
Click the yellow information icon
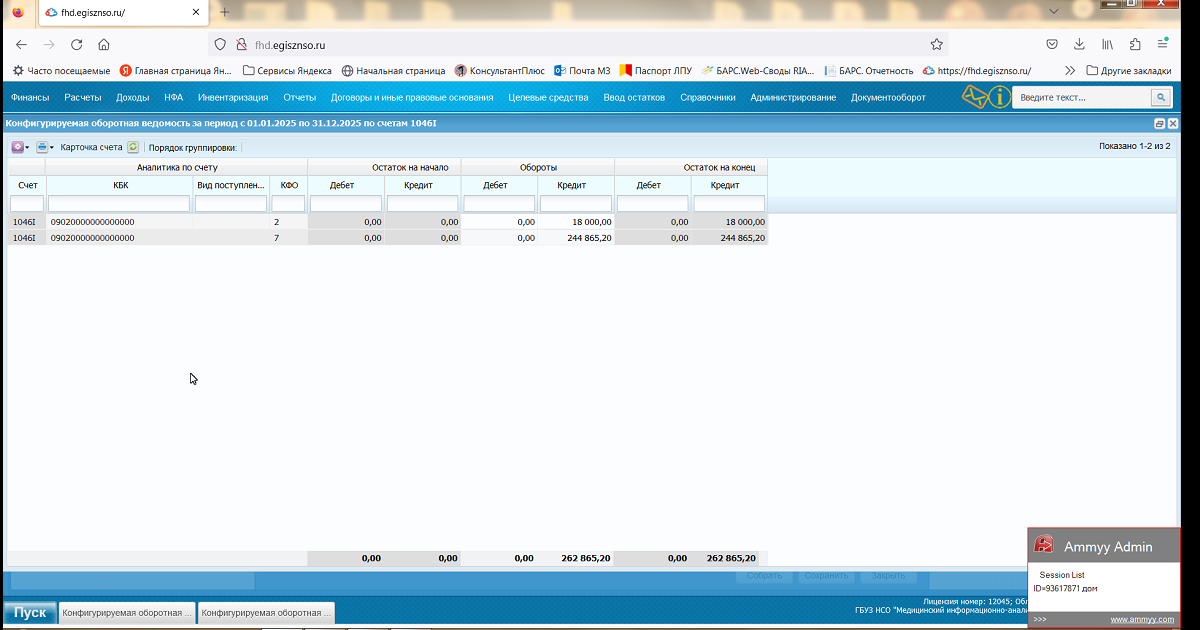click(x=999, y=97)
